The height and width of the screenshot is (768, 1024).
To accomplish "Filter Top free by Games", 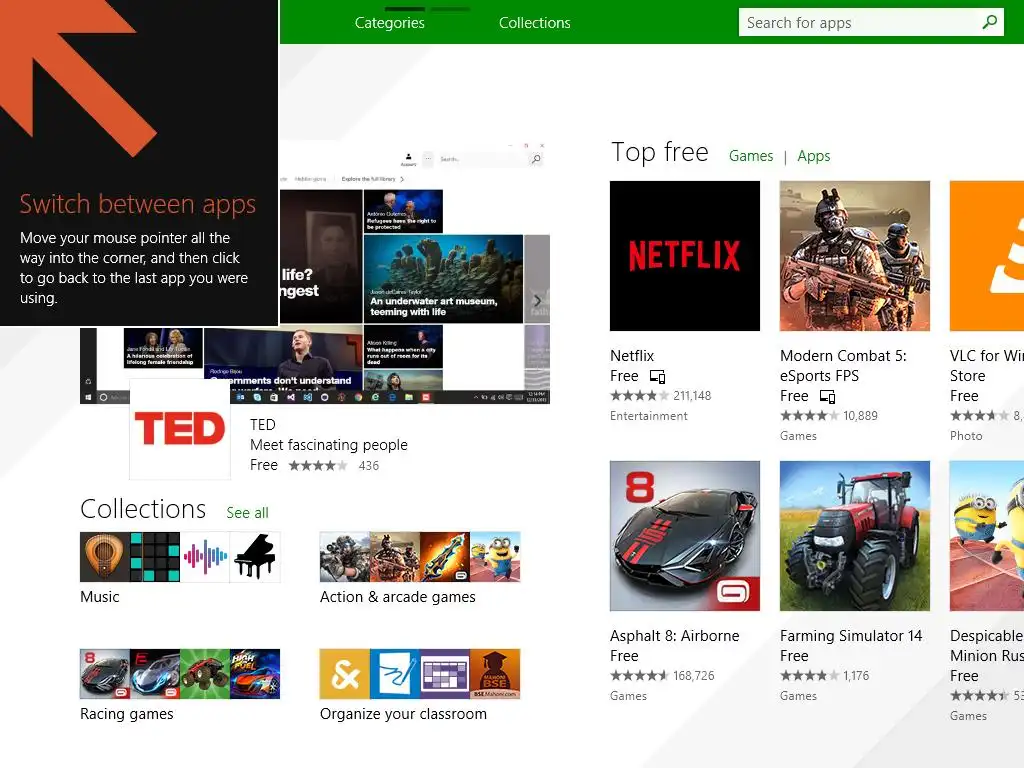I will [x=750, y=156].
